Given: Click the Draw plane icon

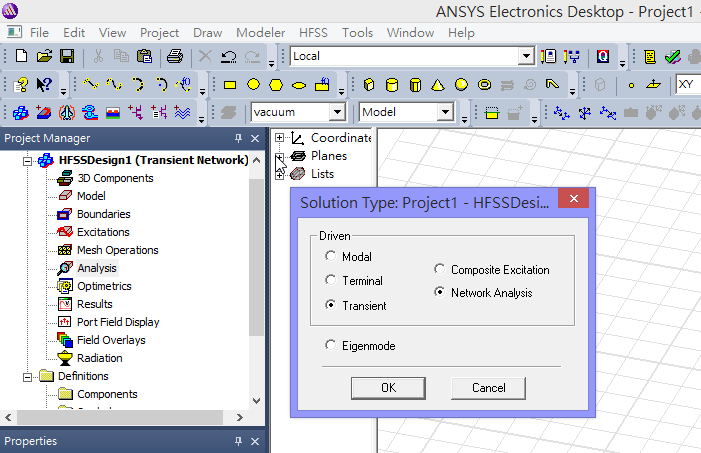Looking at the screenshot, I should (x=654, y=84).
